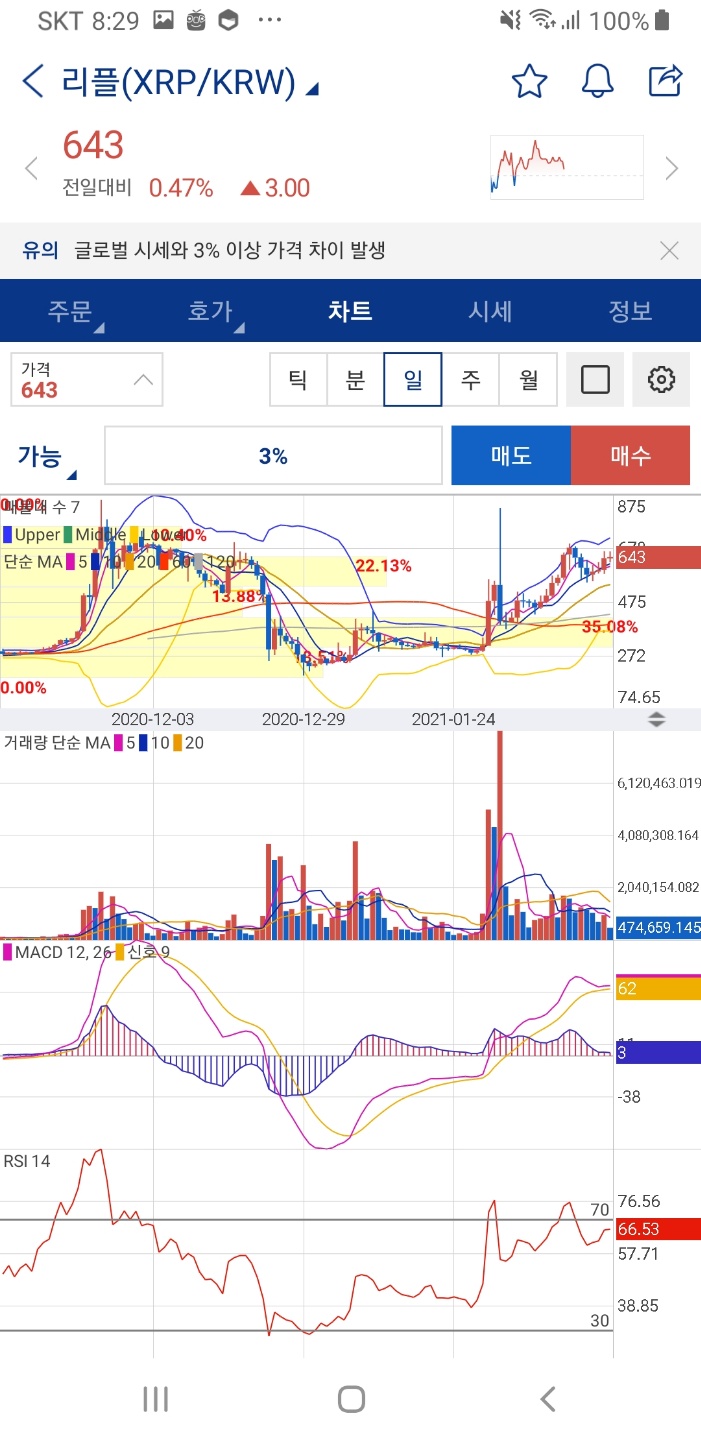Tap the tallest red volume bar
This screenshot has width=701, height=1440.
500,835
